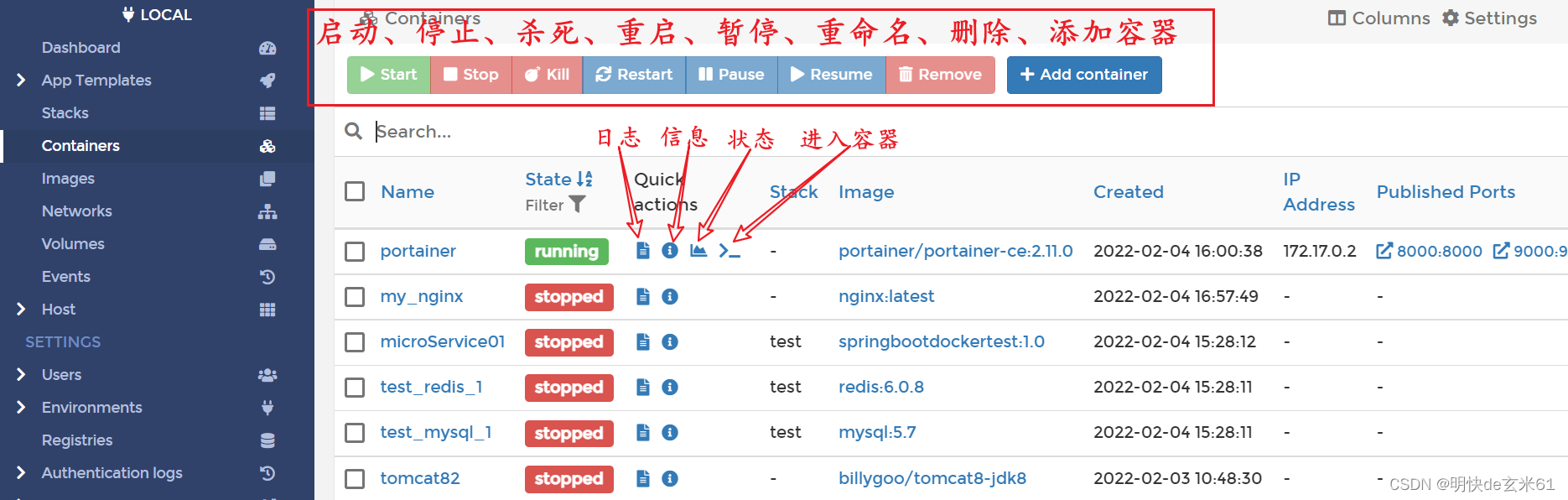The height and width of the screenshot is (500, 1568).
Task: Check the microService01 container checkbox
Action: pos(355,342)
